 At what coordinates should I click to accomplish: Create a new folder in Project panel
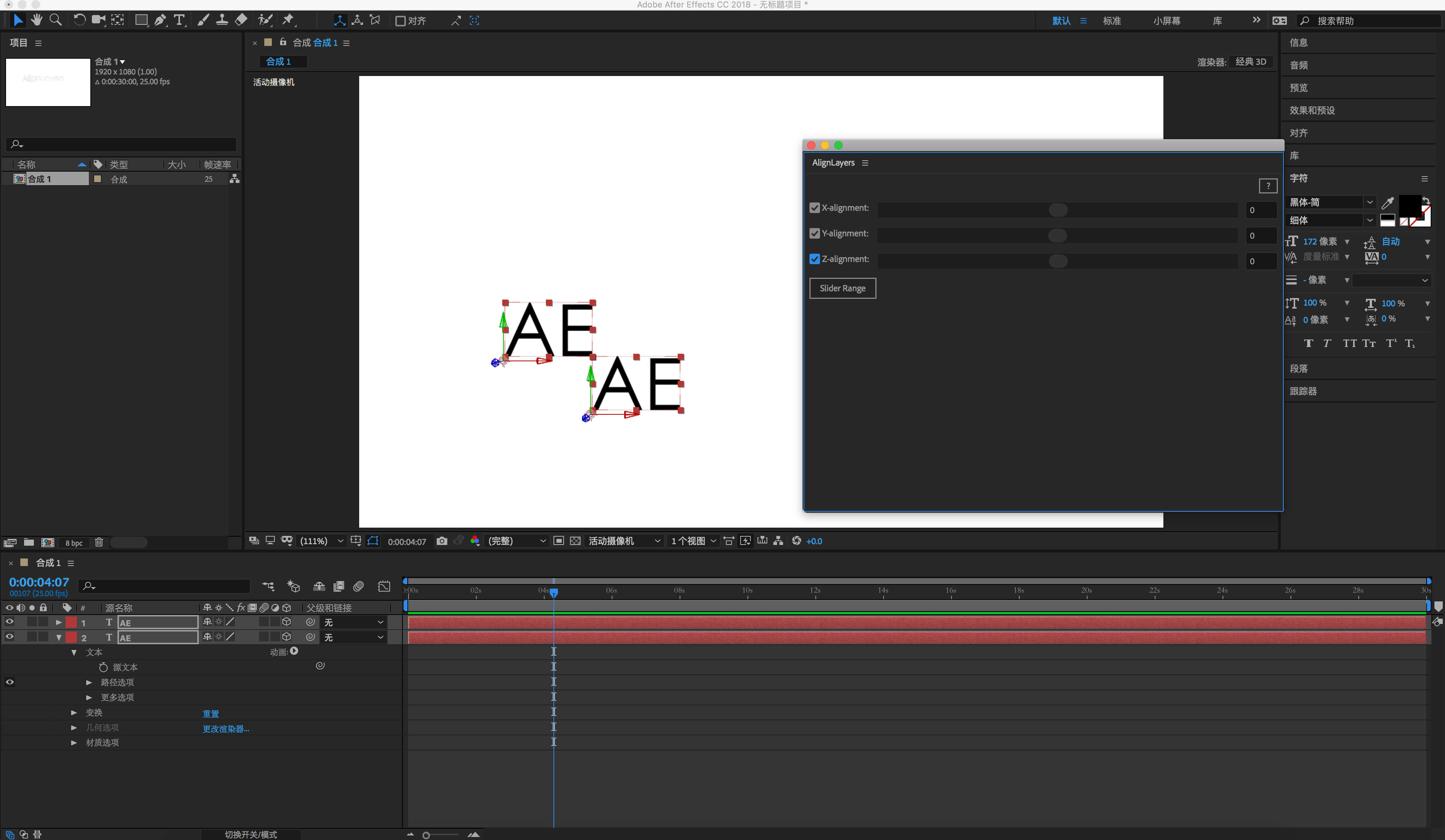click(x=29, y=542)
